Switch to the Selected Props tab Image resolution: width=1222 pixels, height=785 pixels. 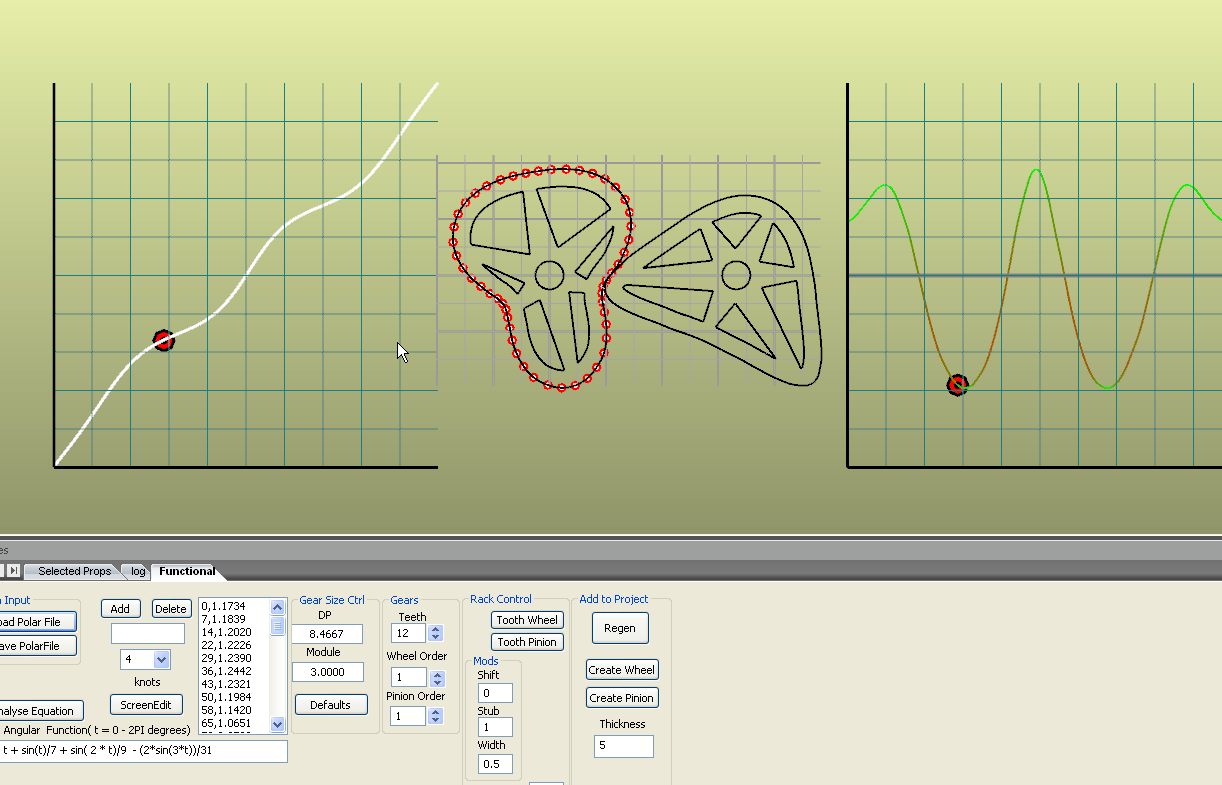click(x=74, y=571)
